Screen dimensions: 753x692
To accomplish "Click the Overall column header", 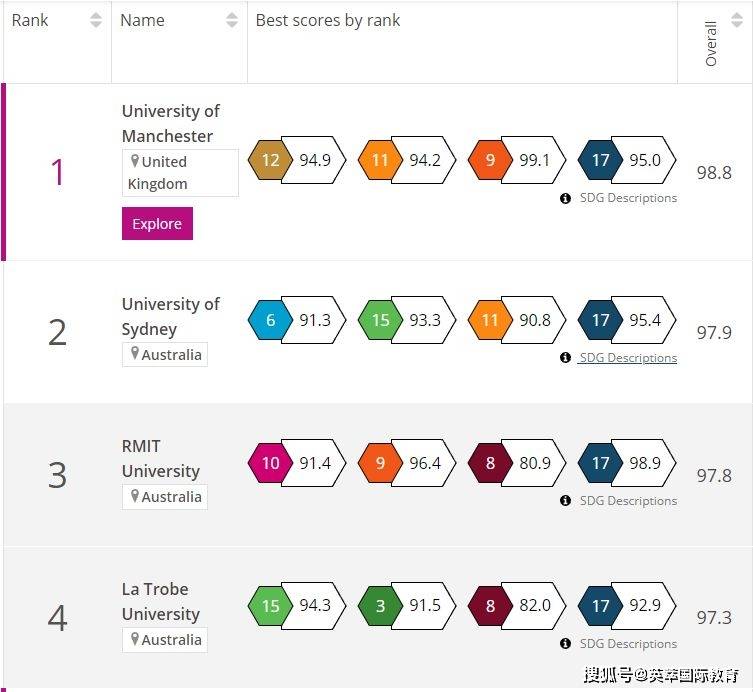I will pos(711,43).
